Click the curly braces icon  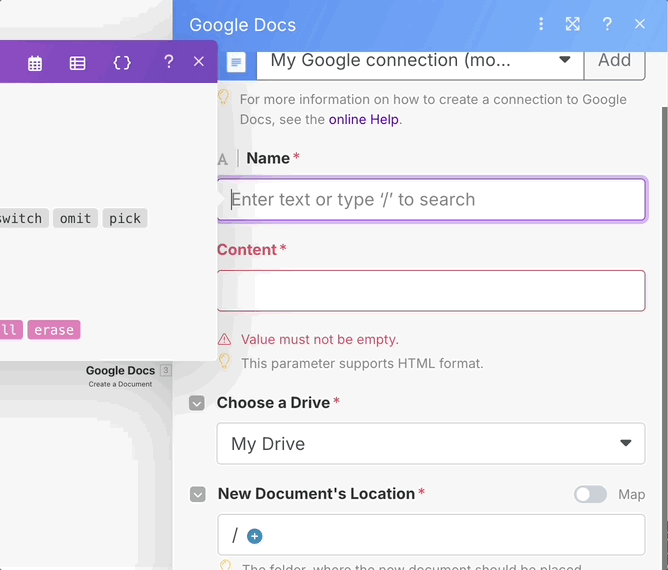[x=122, y=63]
